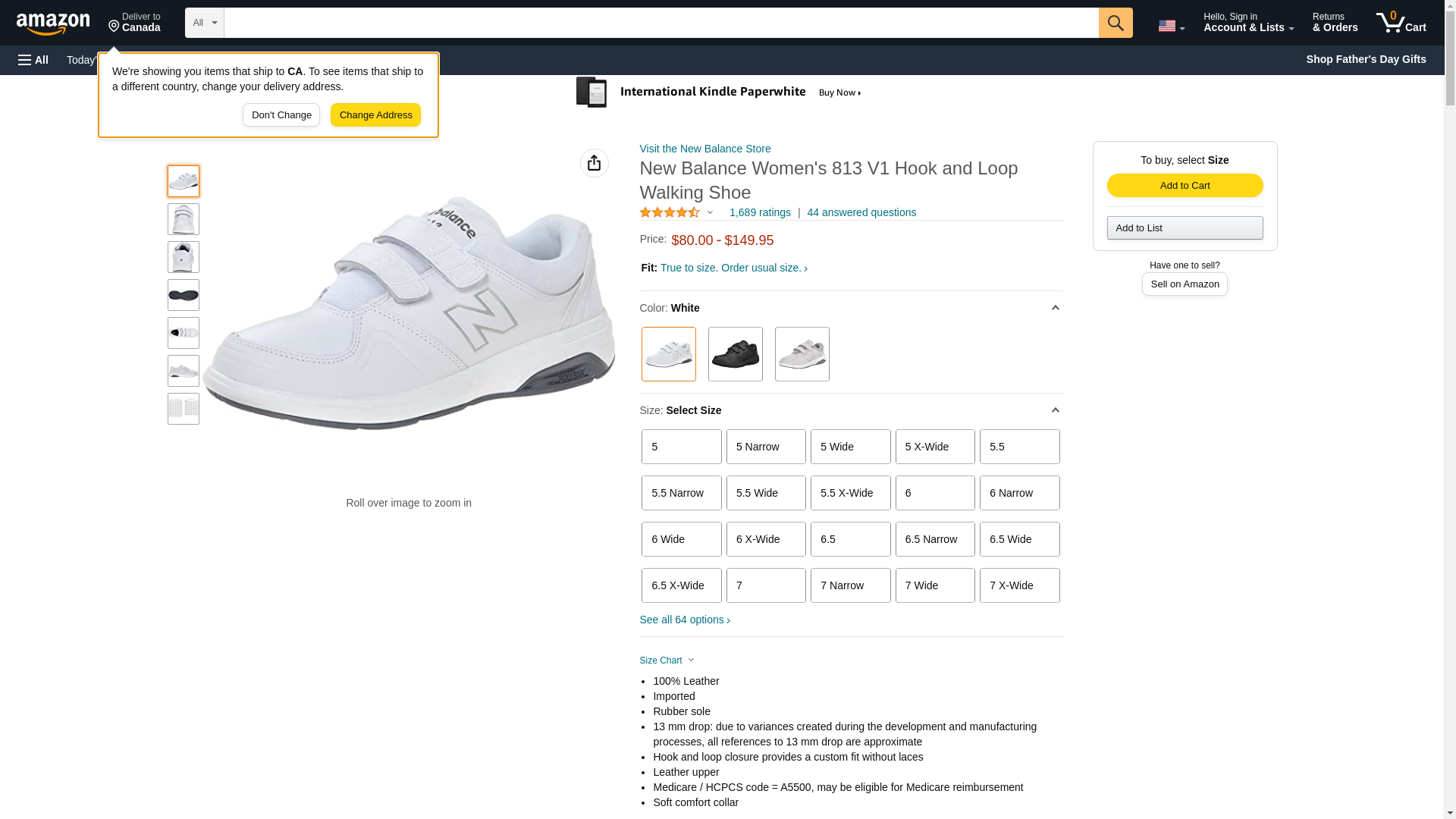The image size is (1456, 819).
Task: Click the sole view thumbnail
Action: (184, 295)
